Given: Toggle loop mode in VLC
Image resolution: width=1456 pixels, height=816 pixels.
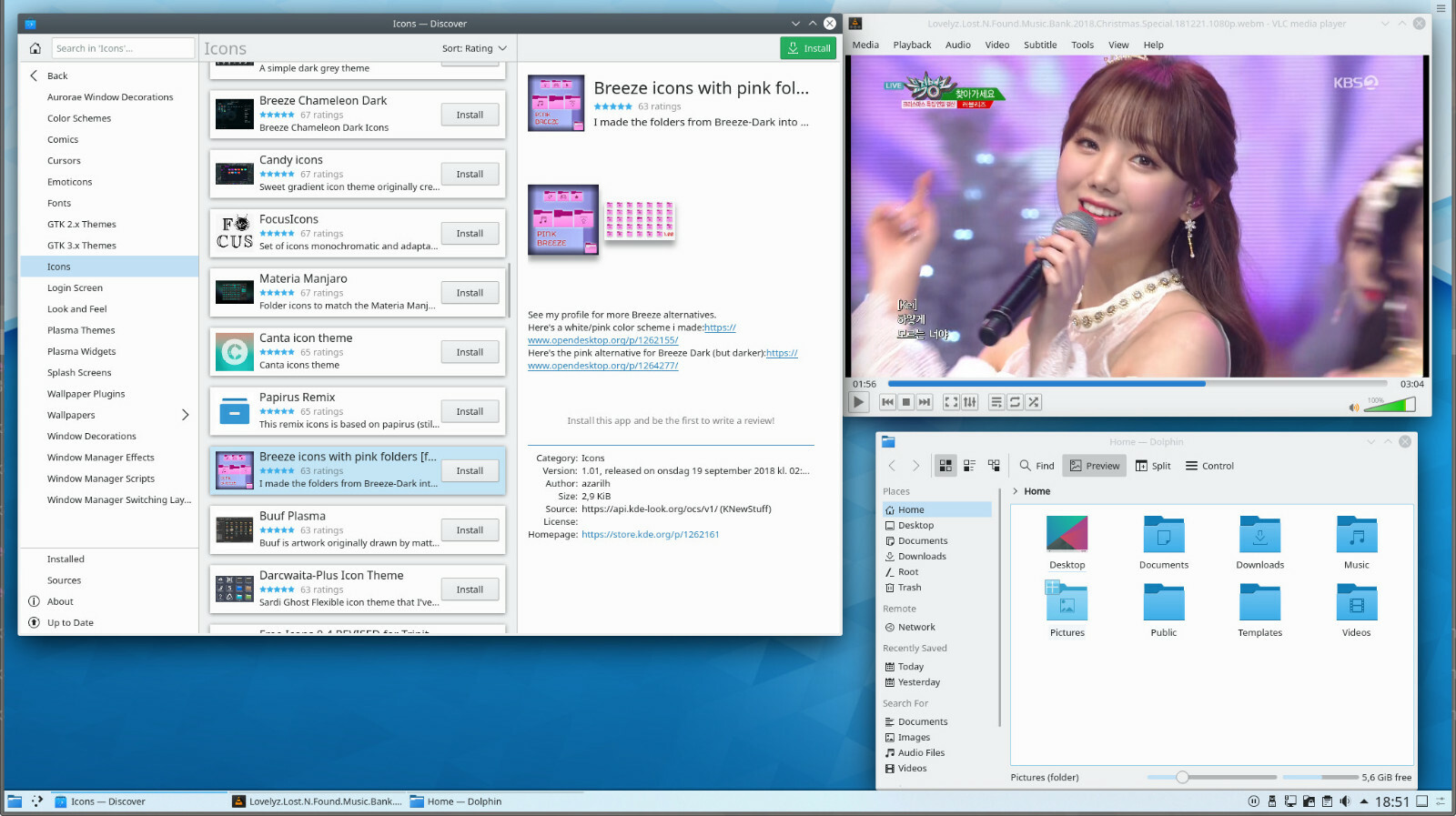Looking at the screenshot, I should point(1015,402).
